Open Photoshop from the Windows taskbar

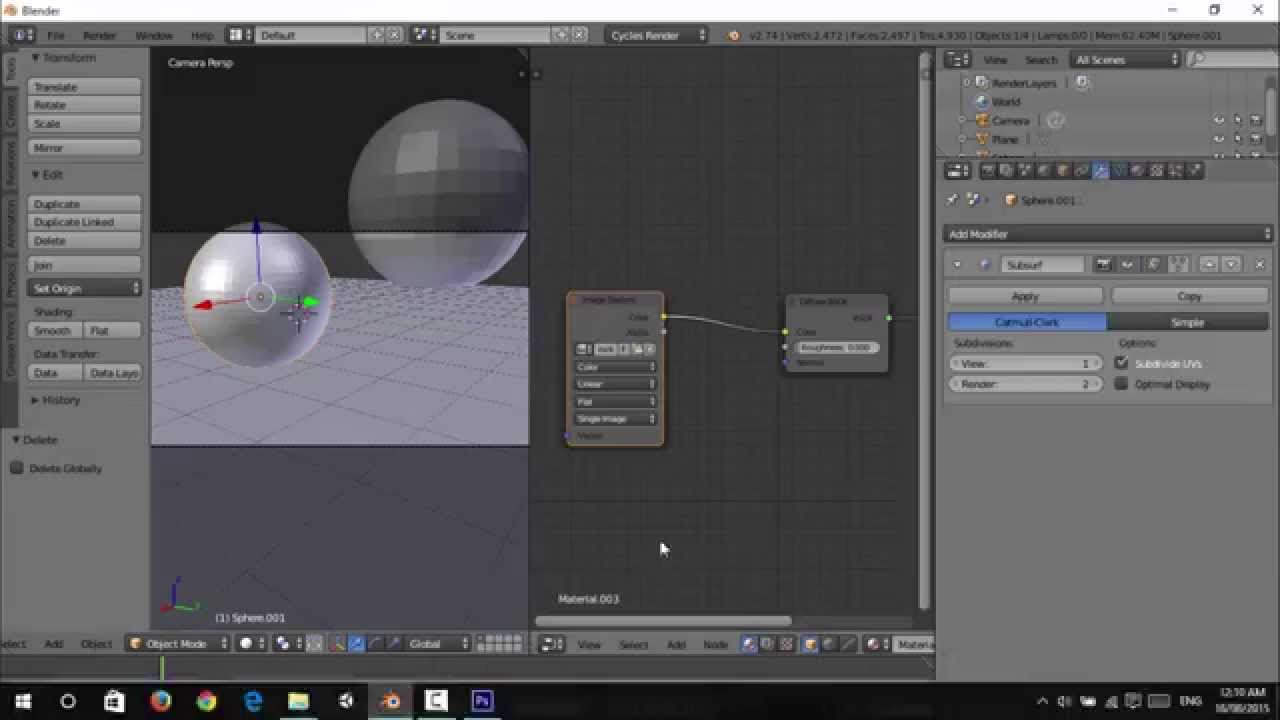point(482,701)
